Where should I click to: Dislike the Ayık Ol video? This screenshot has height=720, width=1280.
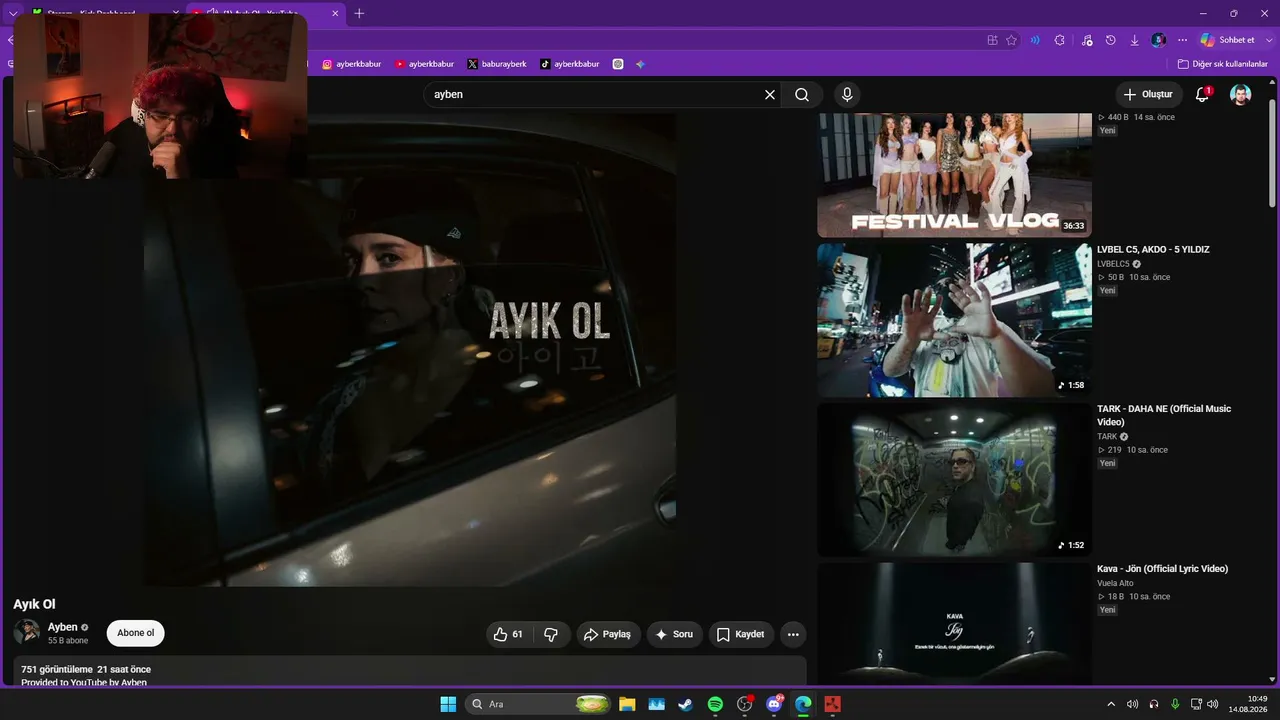(551, 634)
